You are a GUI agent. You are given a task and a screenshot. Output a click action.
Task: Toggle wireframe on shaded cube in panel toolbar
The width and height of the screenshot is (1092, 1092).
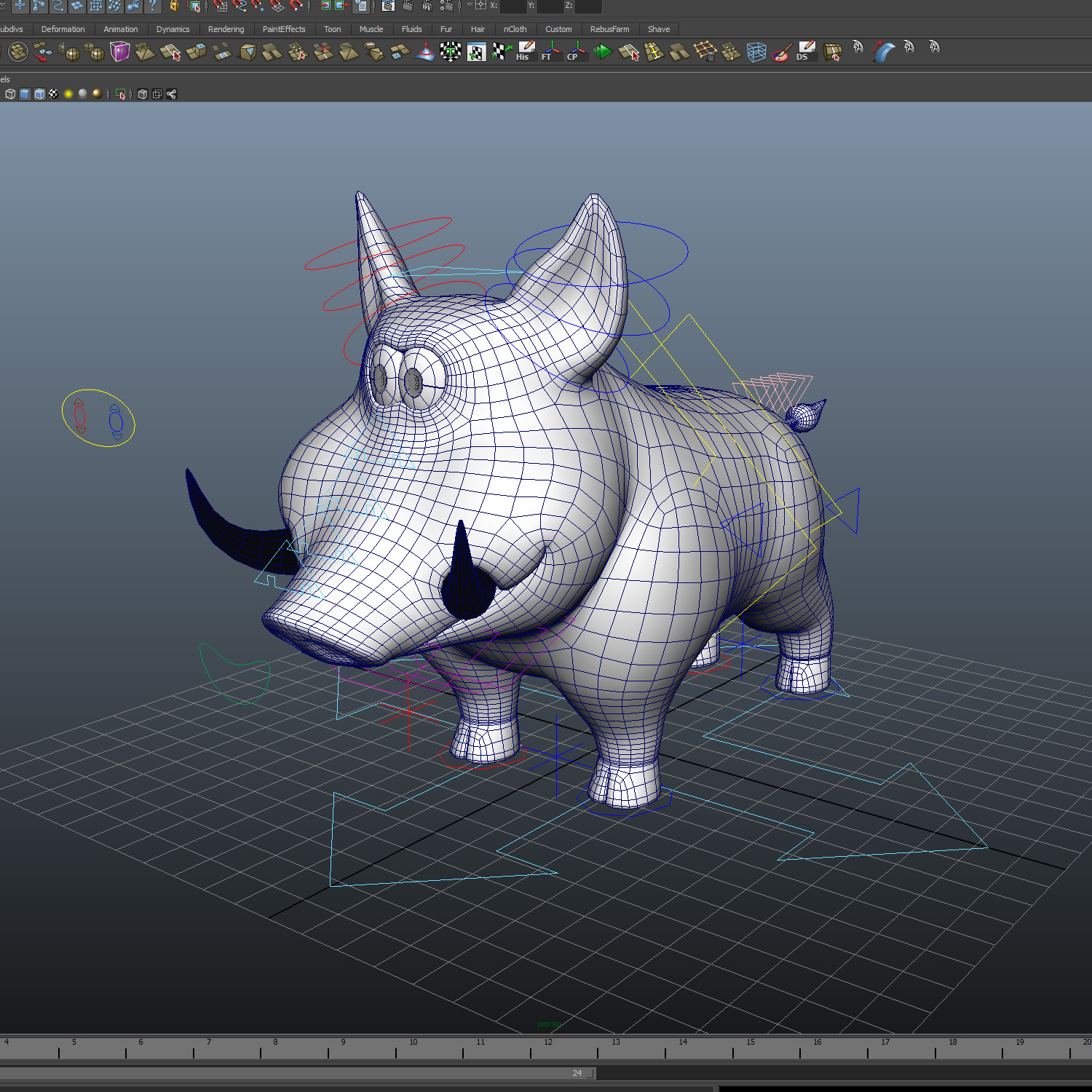pos(39,94)
